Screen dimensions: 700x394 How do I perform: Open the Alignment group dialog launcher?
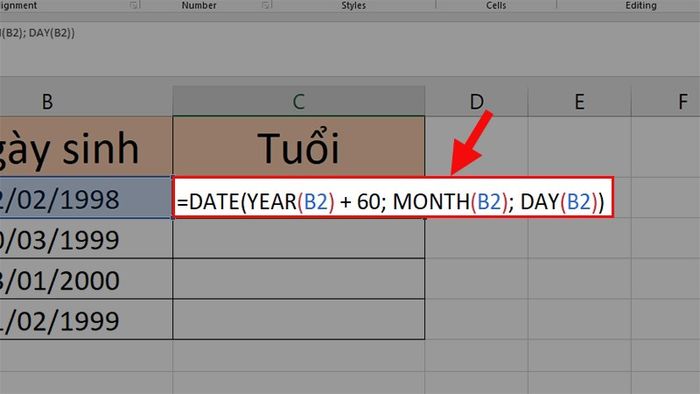tap(133, 5)
